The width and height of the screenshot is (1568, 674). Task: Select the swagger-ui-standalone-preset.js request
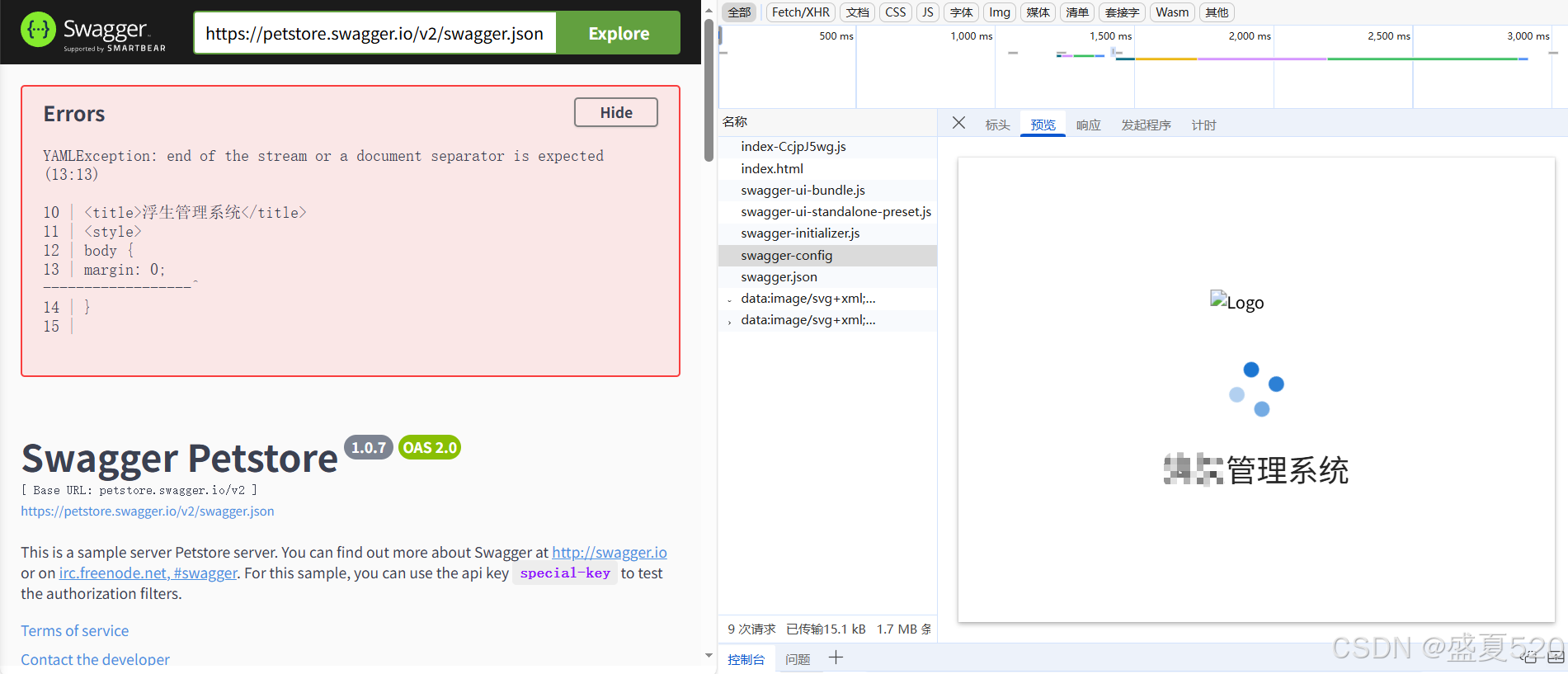pyautogui.click(x=827, y=212)
